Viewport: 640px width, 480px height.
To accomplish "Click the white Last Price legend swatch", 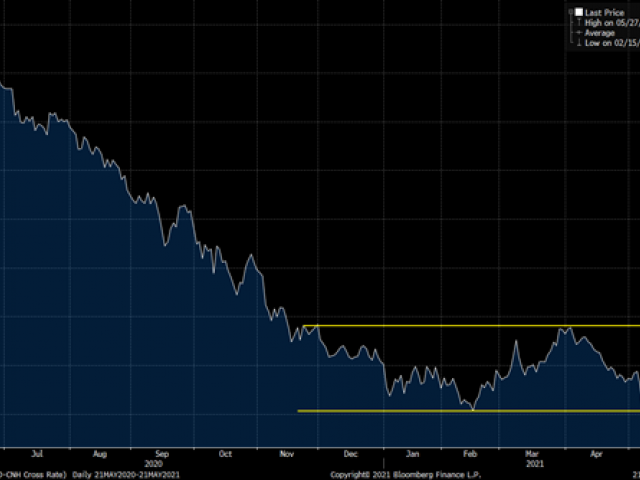I will [579, 11].
